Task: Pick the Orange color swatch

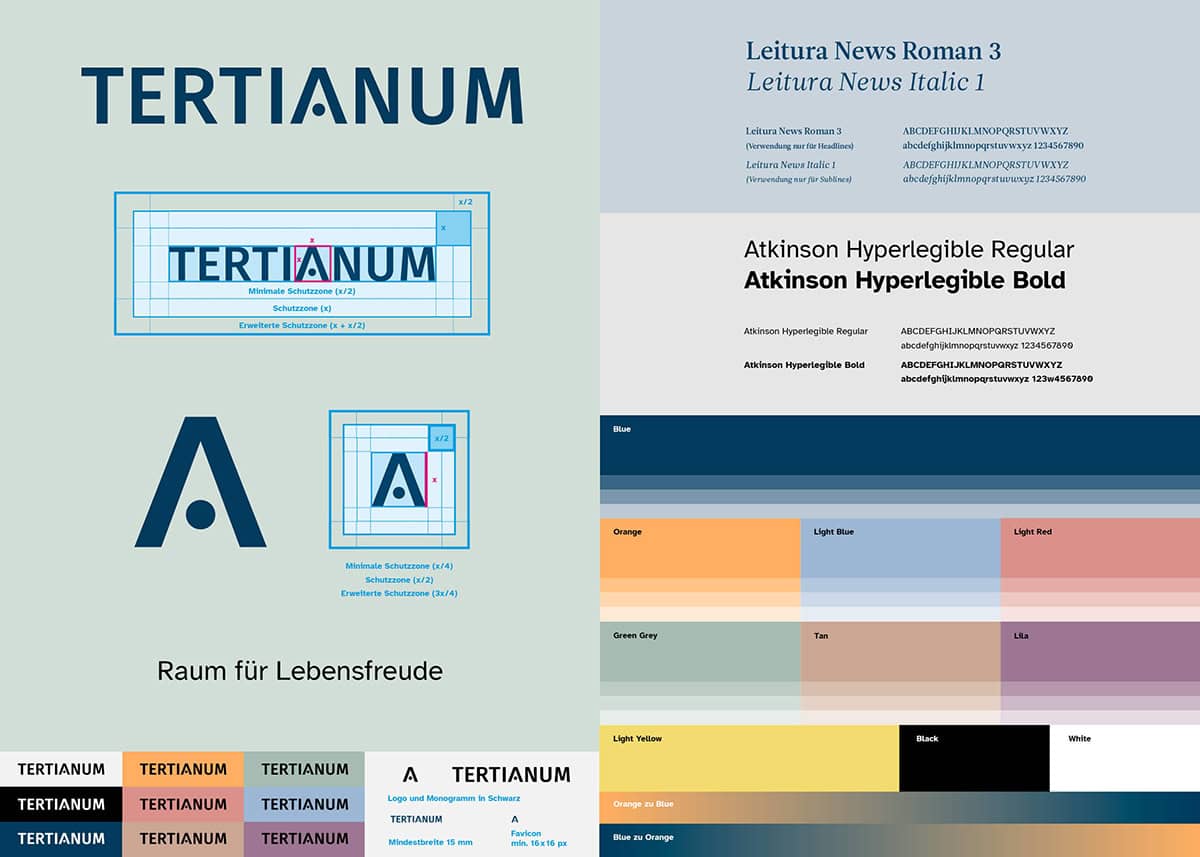Action: [x=700, y=548]
